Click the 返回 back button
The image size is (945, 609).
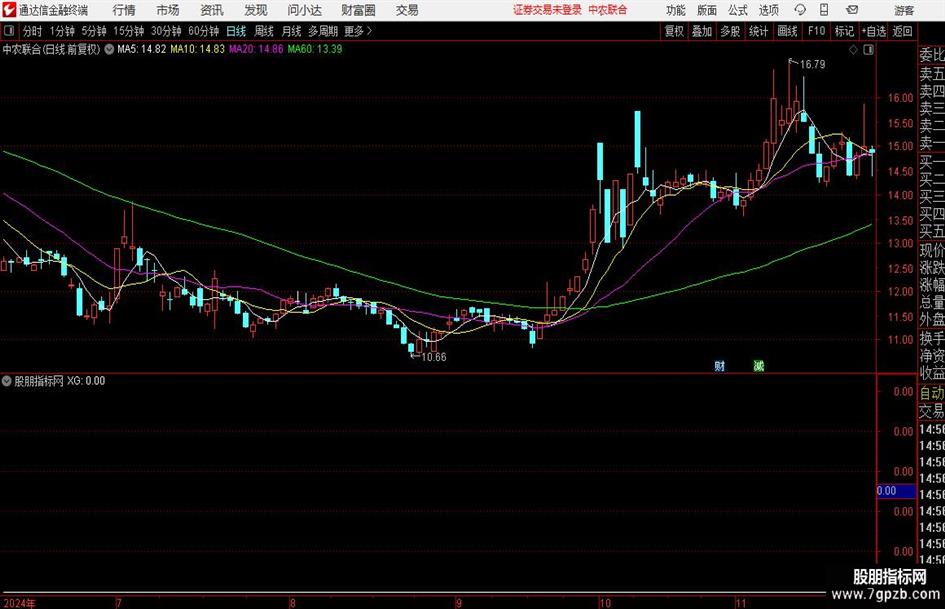pyautogui.click(x=902, y=31)
